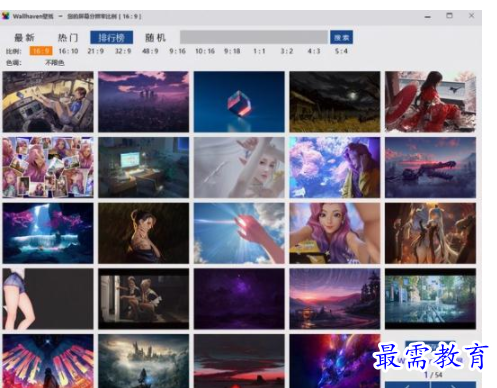Select the 排行榜 tab
The width and height of the screenshot is (497, 388).
click(x=111, y=37)
